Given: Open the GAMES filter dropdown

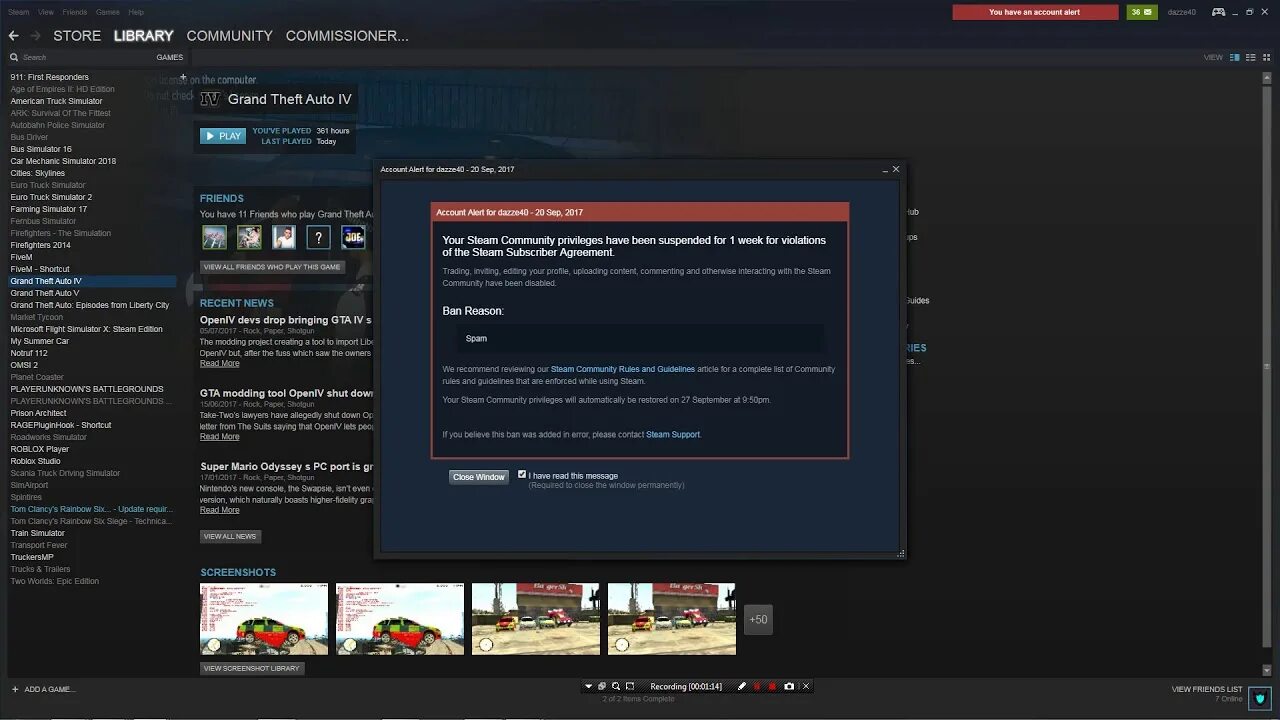Looking at the screenshot, I should [x=170, y=57].
